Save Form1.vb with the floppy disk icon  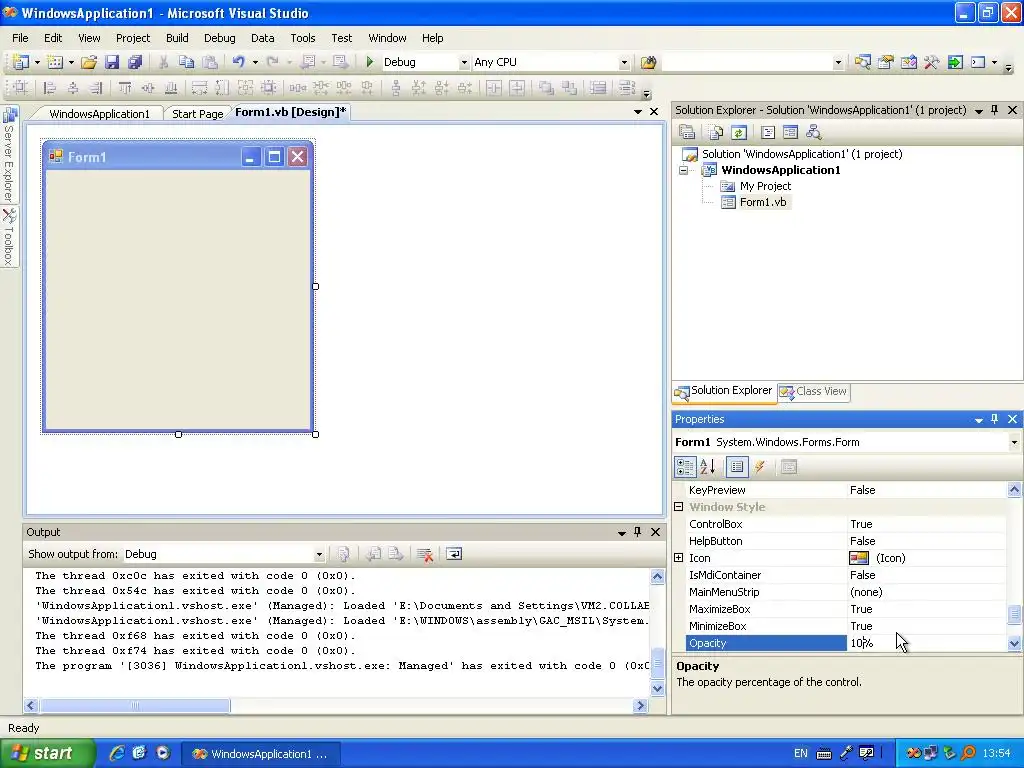pos(112,62)
